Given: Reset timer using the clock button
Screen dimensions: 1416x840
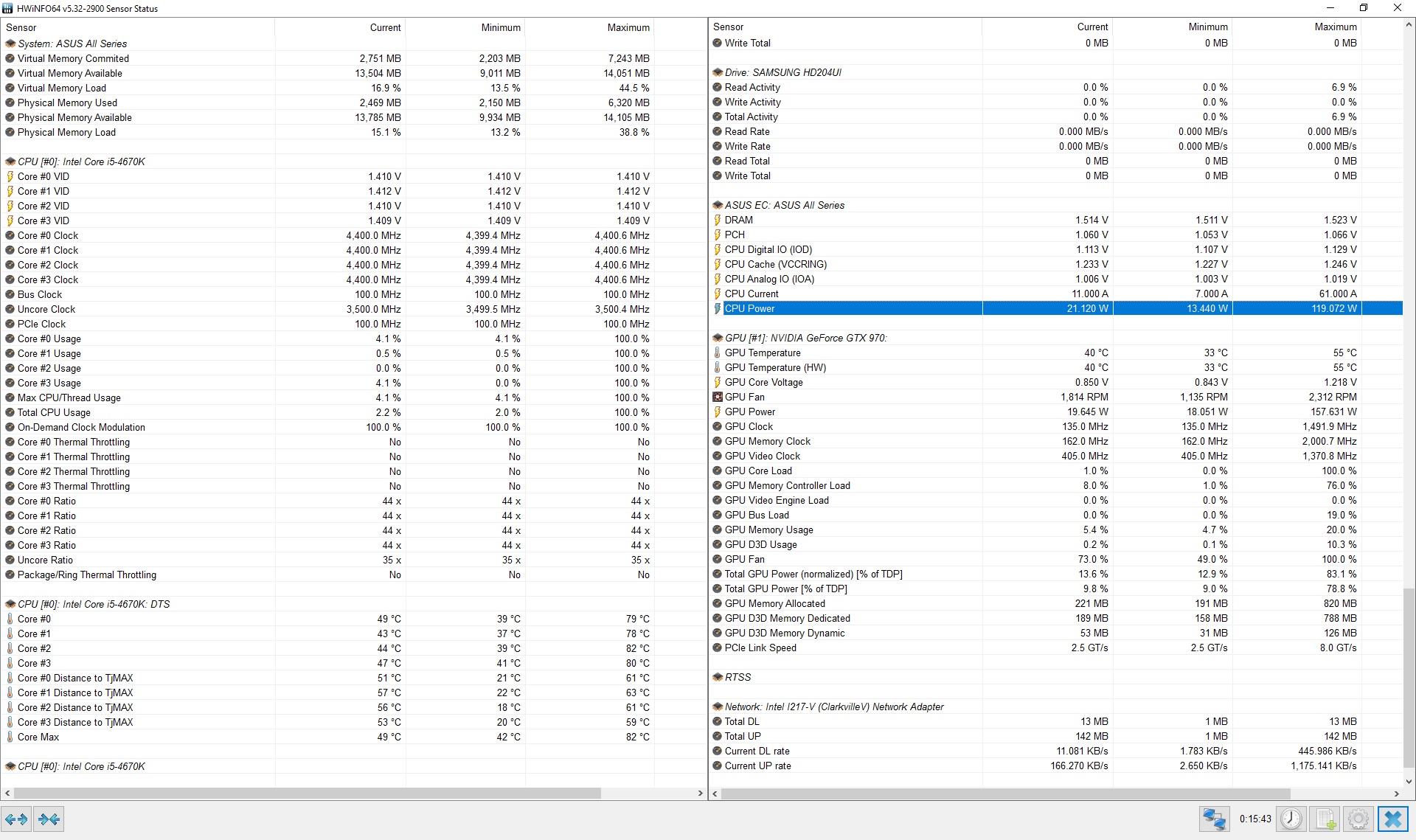Looking at the screenshot, I should click(x=1291, y=819).
